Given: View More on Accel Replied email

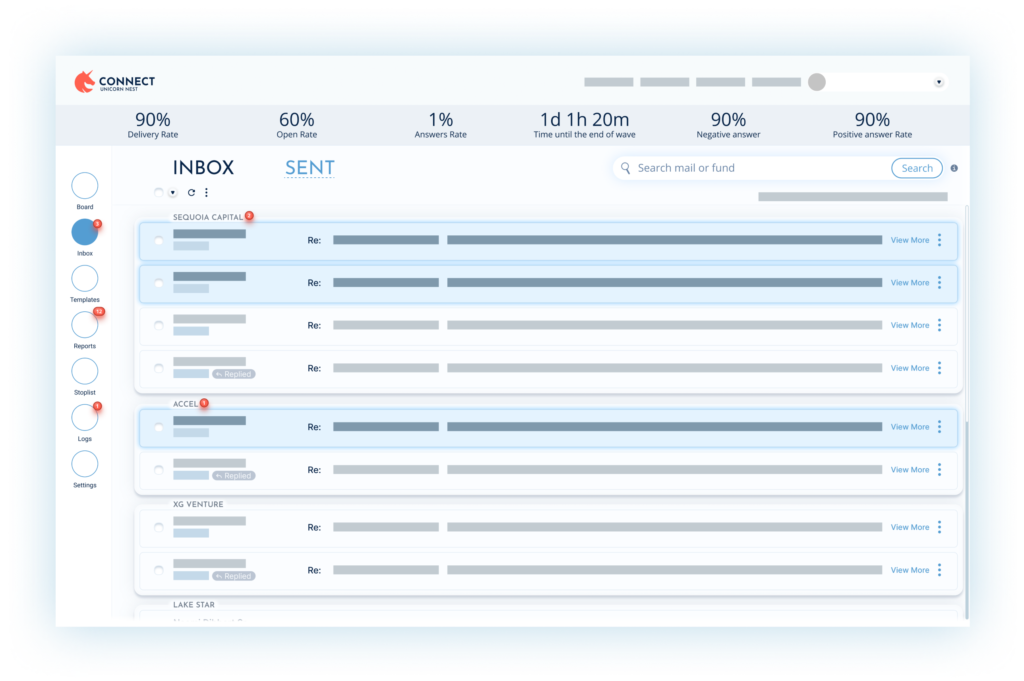Looking at the screenshot, I should tap(910, 469).
